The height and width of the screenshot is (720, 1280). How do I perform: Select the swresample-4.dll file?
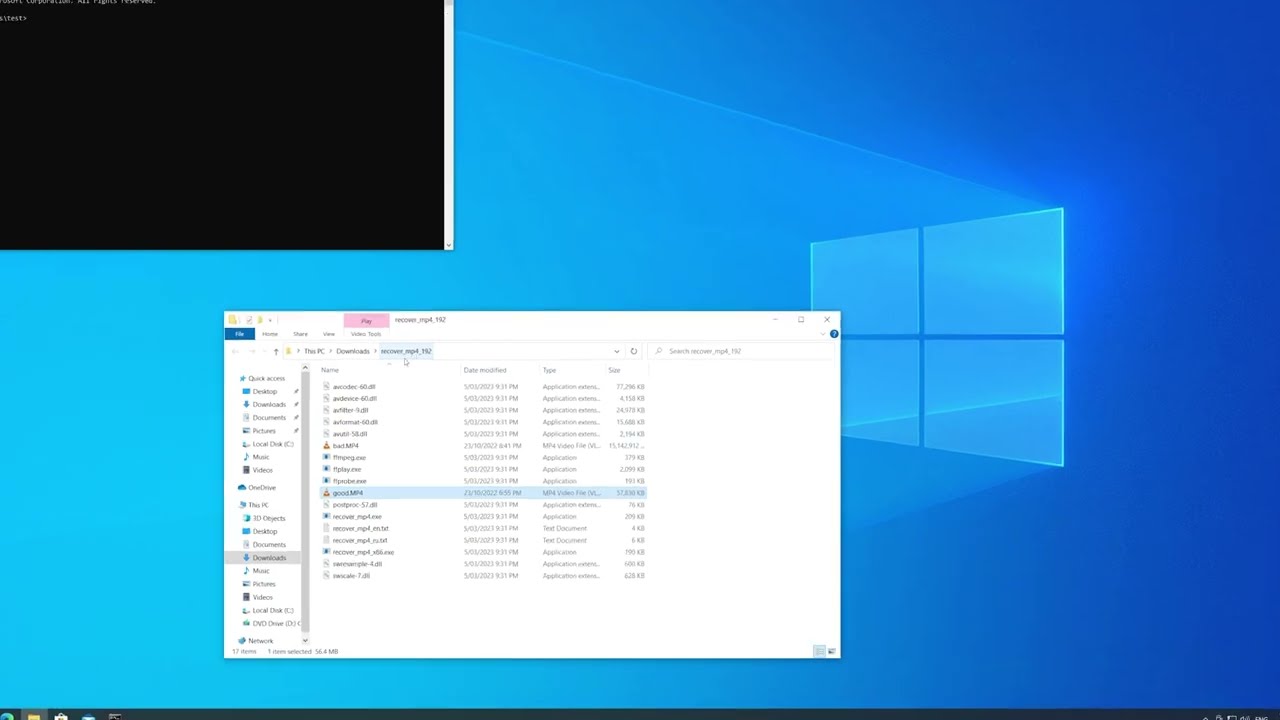pyautogui.click(x=357, y=564)
